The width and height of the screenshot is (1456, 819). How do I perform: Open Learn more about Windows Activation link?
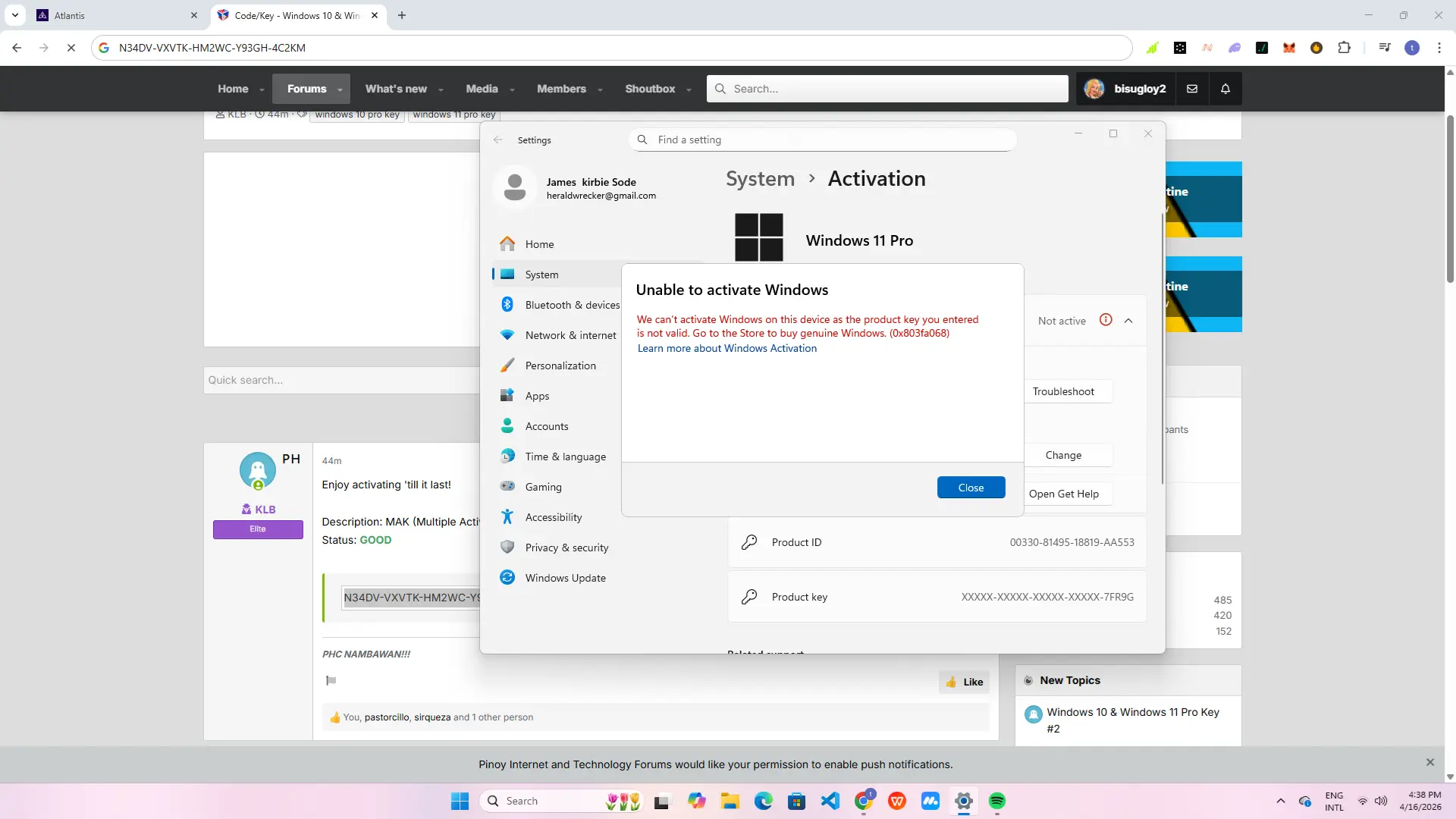click(726, 348)
